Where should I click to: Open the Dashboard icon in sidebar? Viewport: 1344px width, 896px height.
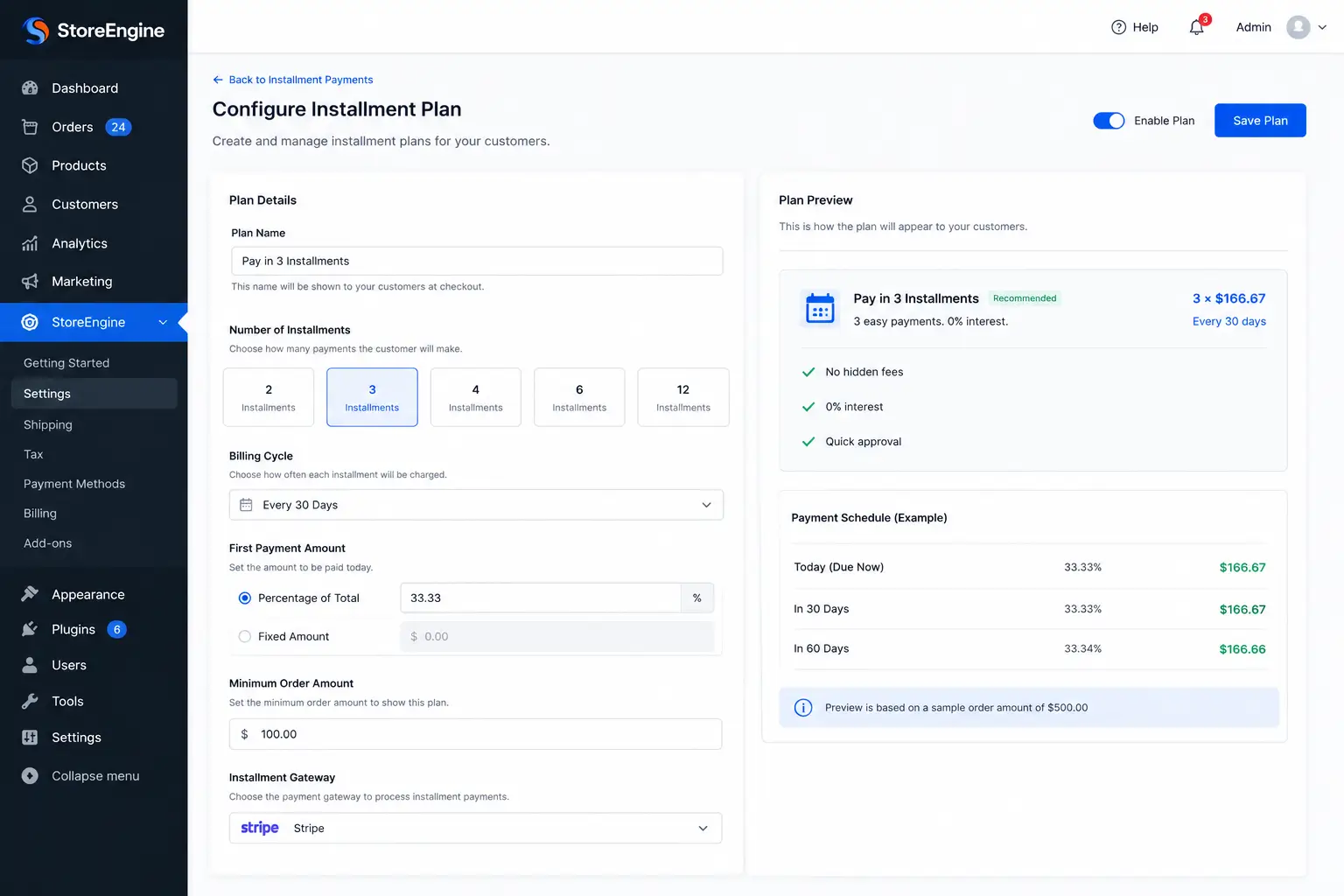click(30, 87)
